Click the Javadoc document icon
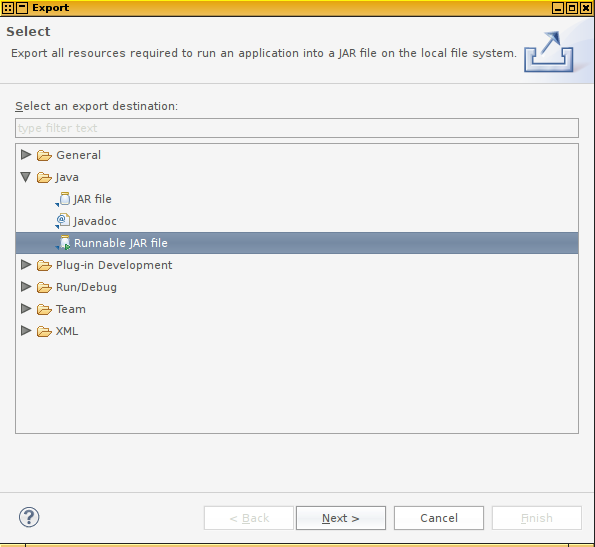This screenshot has height=547, width=595. tap(63, 221)
